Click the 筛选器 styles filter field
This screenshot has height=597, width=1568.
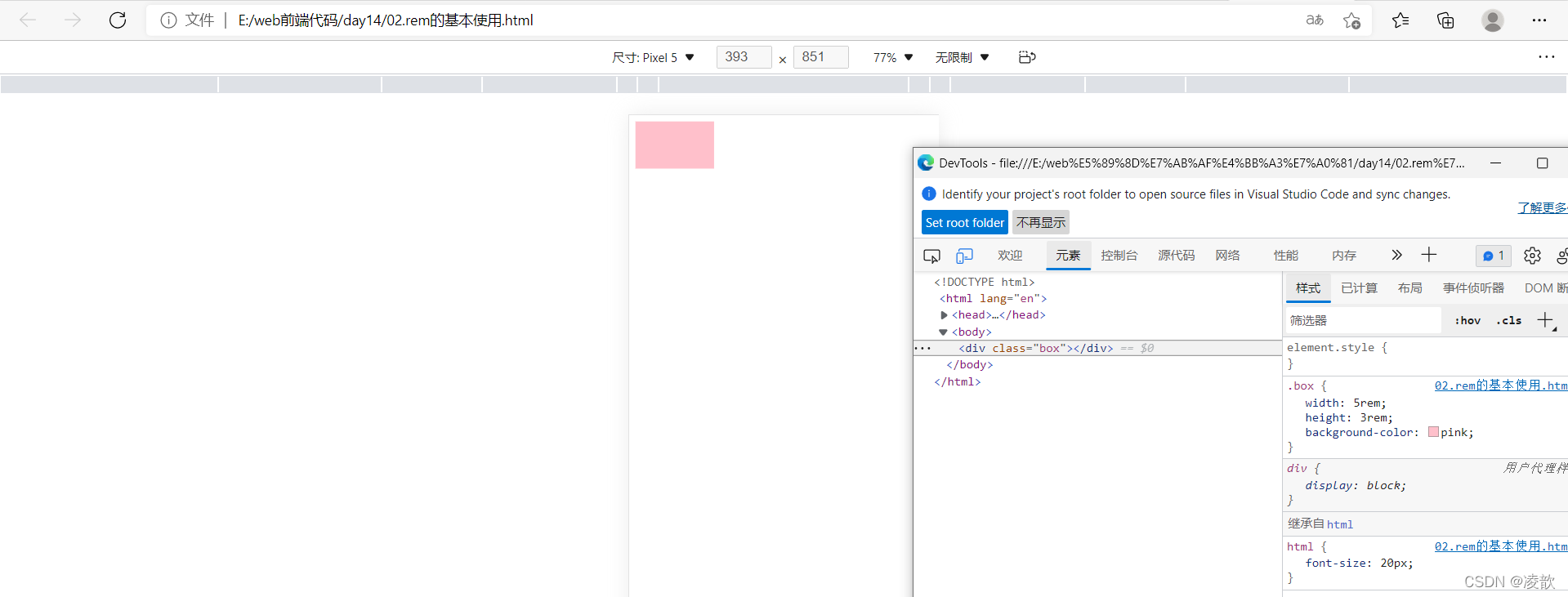1362,320
